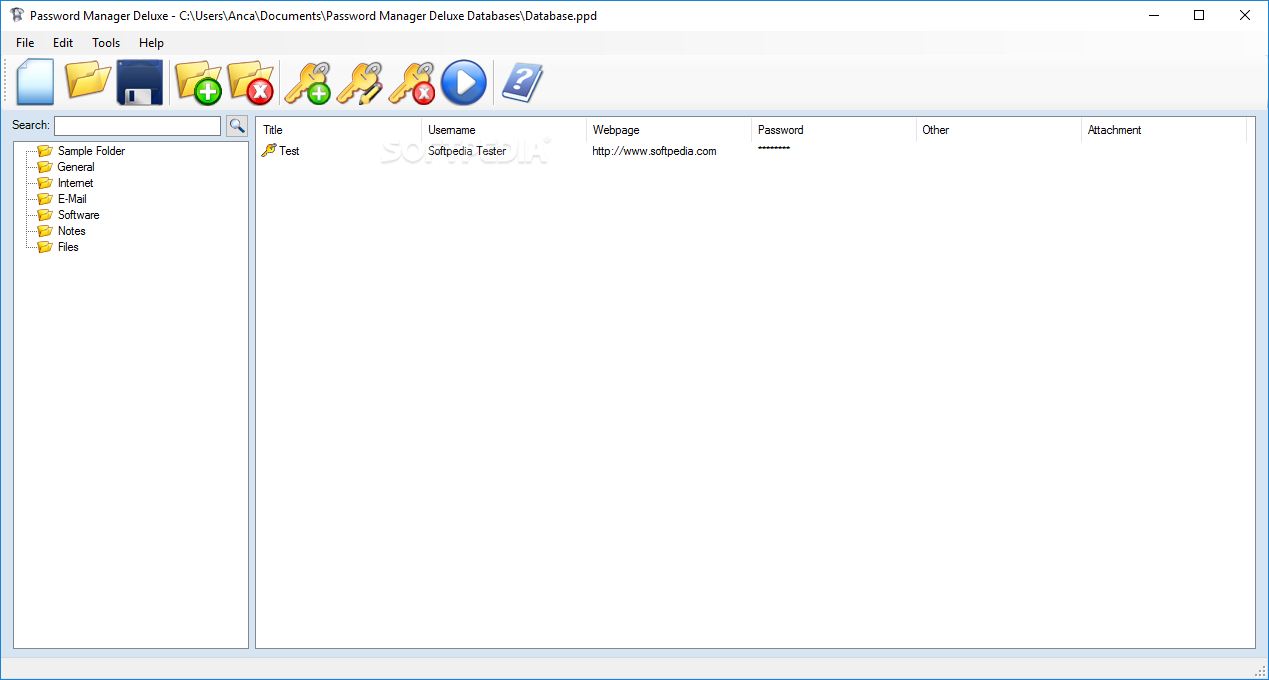The height and width of the screenshot is (680, 1269).
Task: Select the Notes folder label
Action: coord(72,231)
